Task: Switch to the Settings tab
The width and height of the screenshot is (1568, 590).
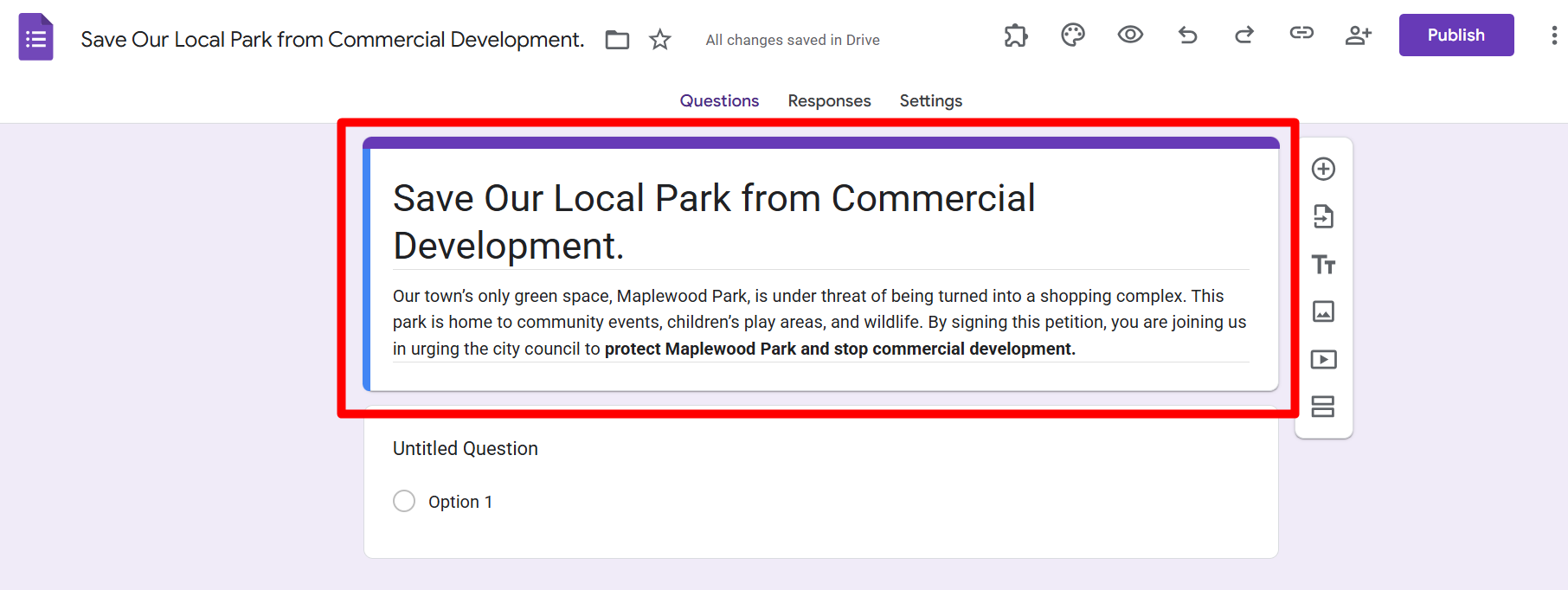Action: 930,101
